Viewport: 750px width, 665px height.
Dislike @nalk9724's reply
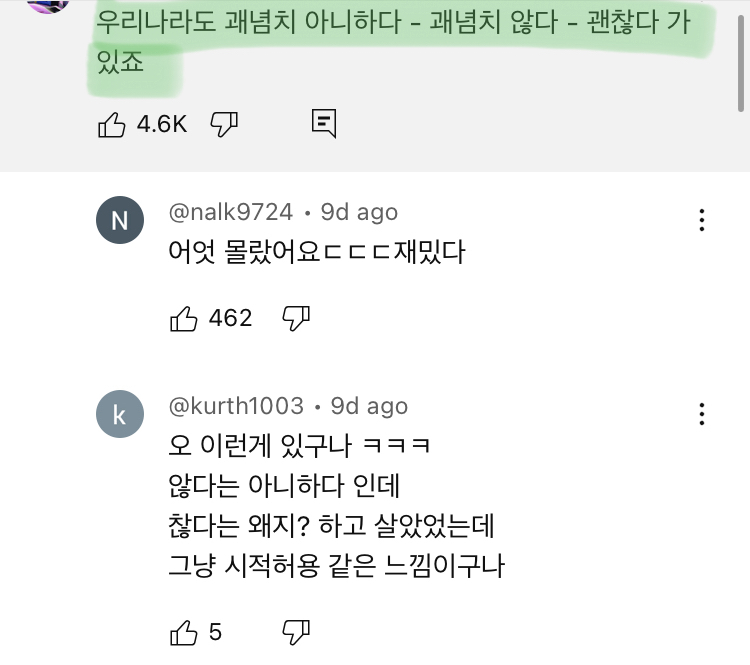[296, 319]
